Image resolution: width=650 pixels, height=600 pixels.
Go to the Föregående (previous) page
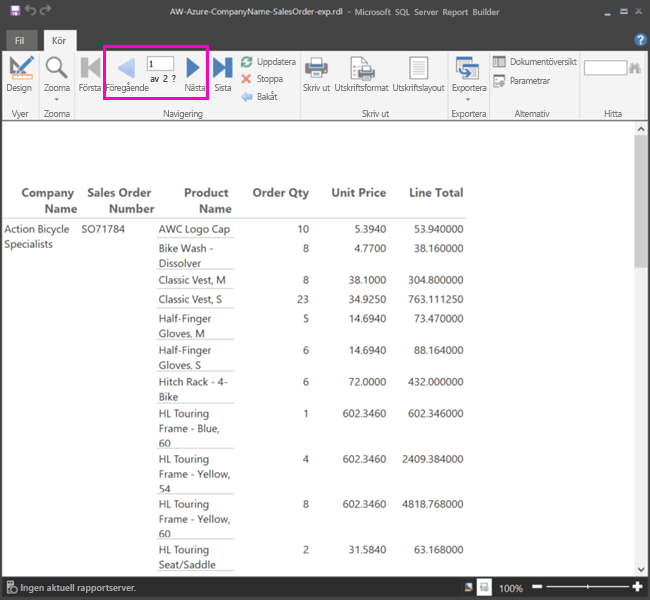127,74
